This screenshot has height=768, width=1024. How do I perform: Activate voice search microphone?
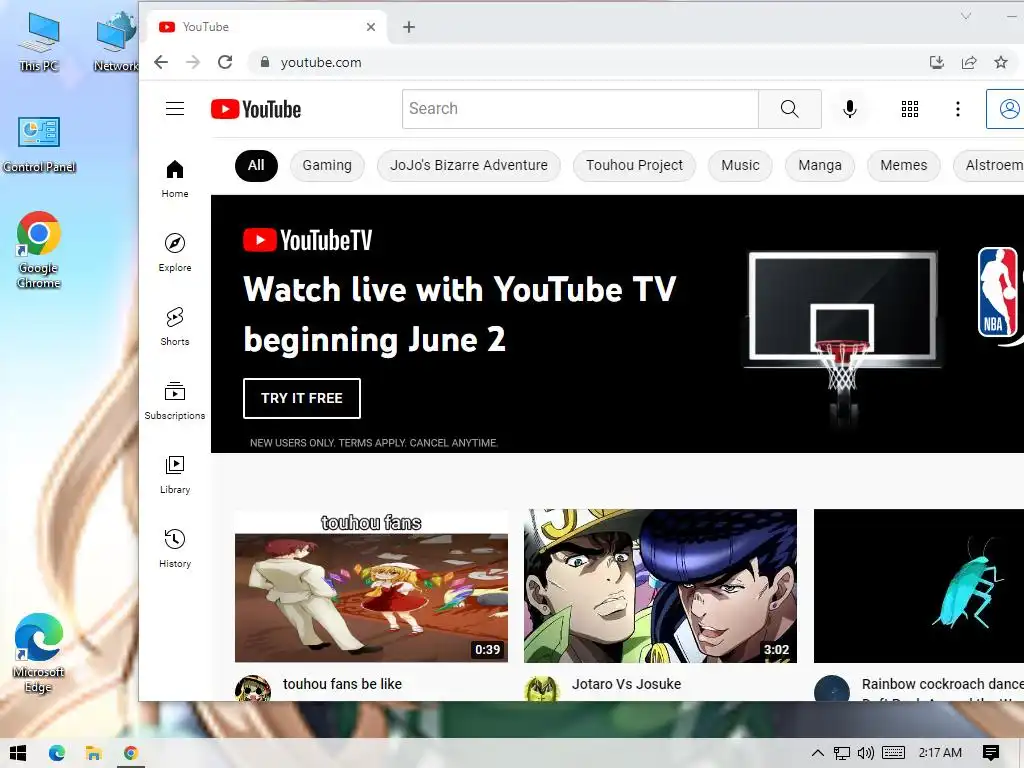[x=850, y=108]
